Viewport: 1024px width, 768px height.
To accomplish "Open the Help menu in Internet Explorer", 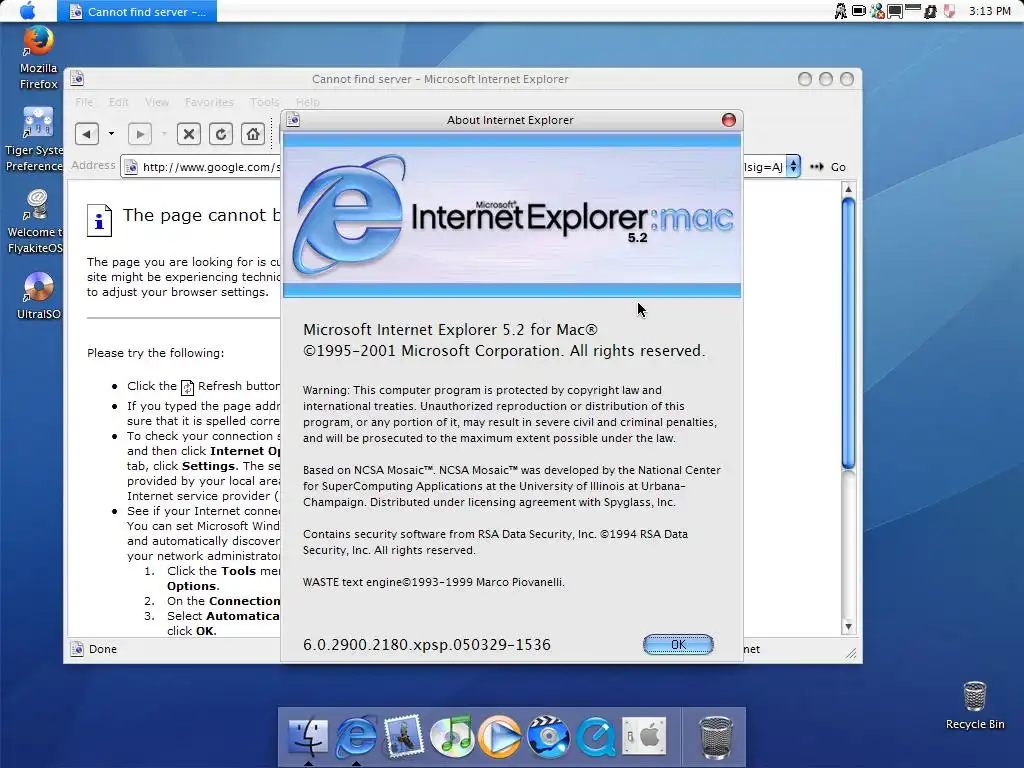I will coord(308,102).
